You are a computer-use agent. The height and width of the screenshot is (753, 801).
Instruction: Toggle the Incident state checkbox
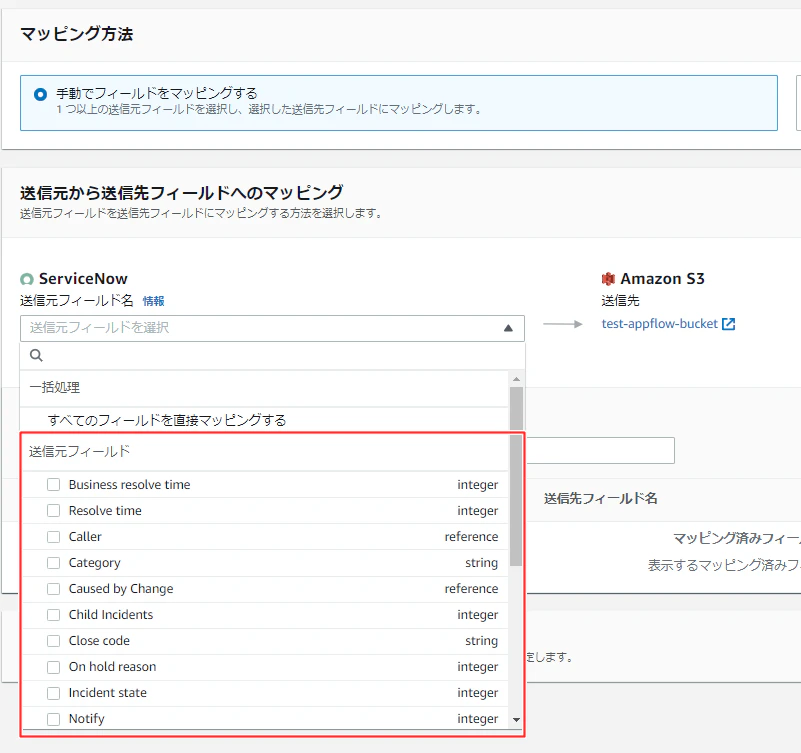[54, 693]
